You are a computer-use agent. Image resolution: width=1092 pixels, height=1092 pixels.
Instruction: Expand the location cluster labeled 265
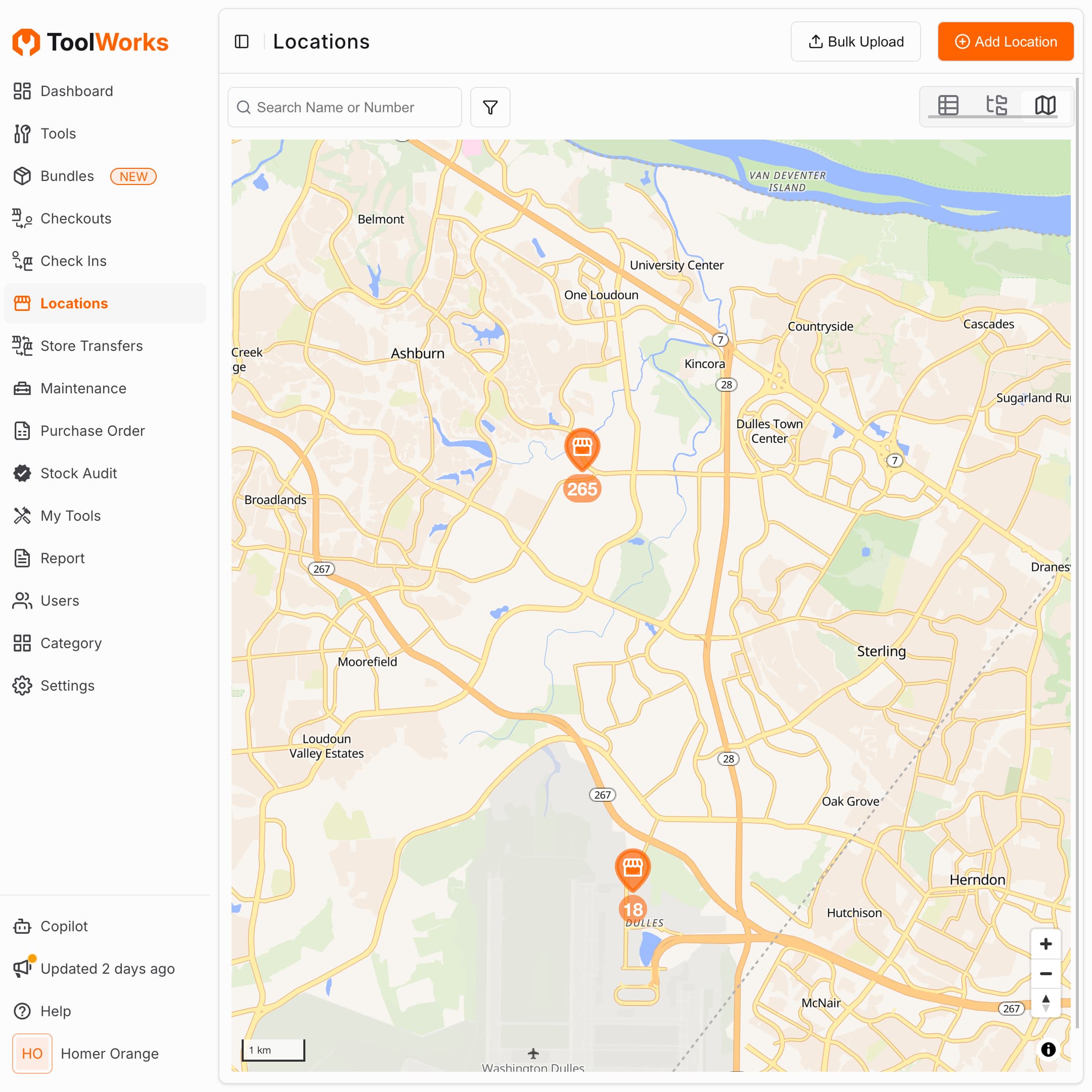pyautogui.click(x=581, y=488)
